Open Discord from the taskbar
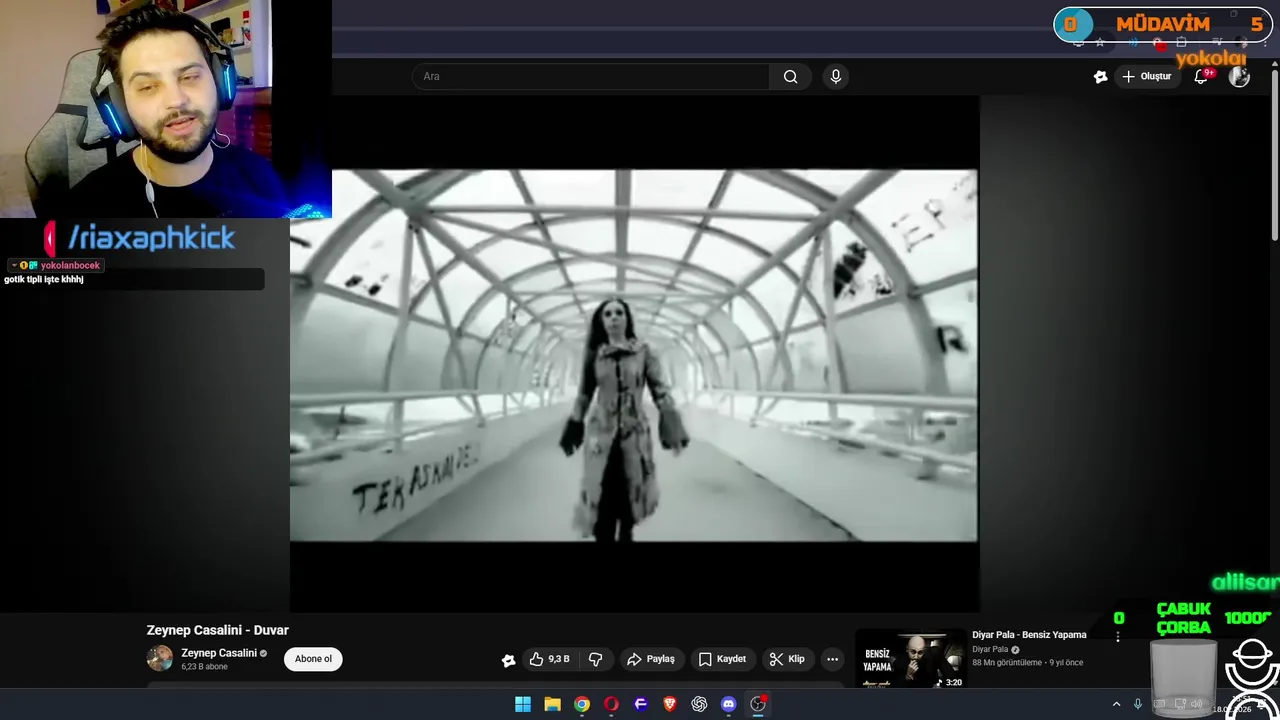The image size is (1280, 720). click(729, 704)
